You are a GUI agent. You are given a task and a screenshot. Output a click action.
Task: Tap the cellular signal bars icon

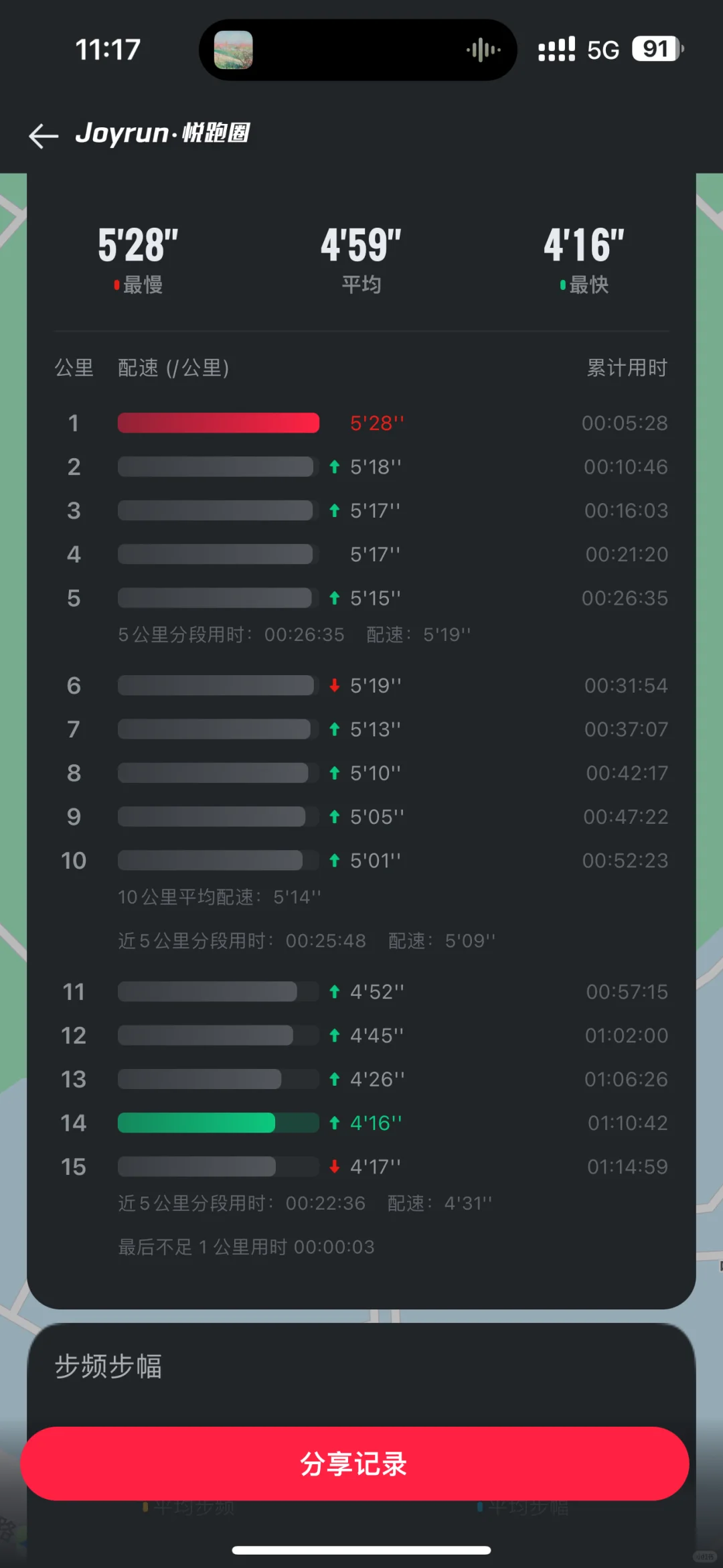[556, 50]
